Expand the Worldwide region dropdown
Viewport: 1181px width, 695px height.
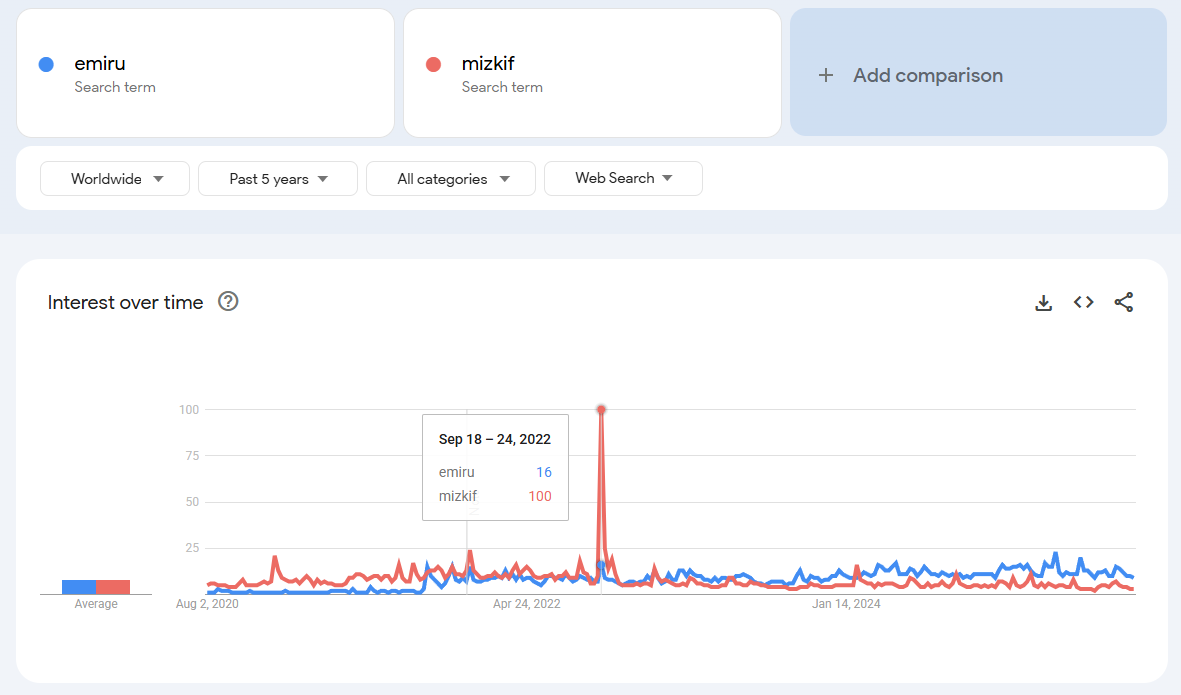[x=114, y=178]
